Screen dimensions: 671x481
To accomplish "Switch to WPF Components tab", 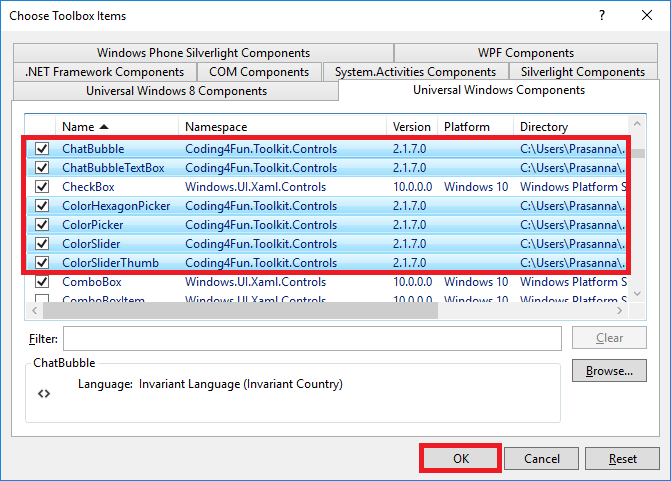I will pos(525,53).
